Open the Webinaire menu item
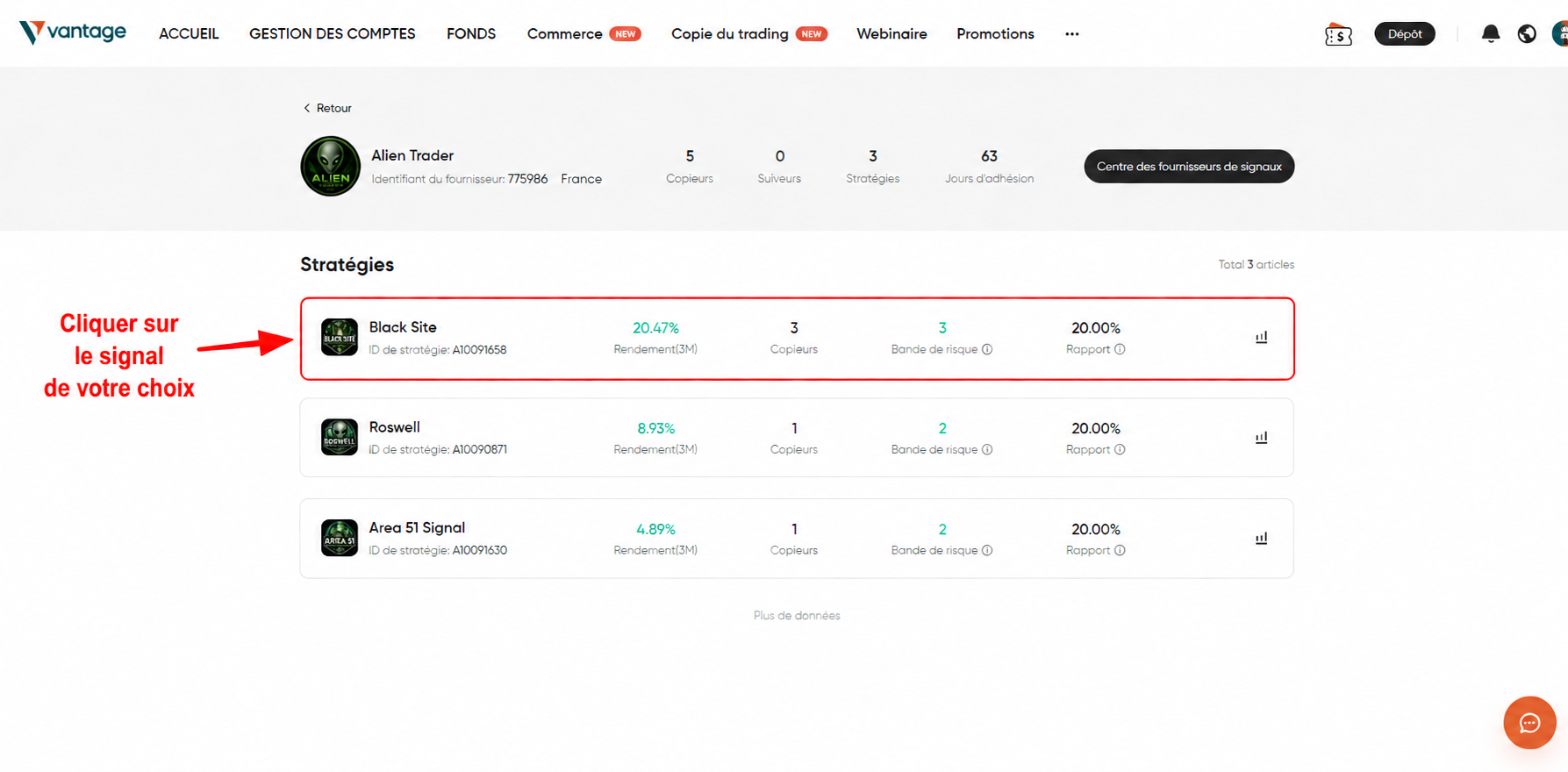 (x=891, y=34)
